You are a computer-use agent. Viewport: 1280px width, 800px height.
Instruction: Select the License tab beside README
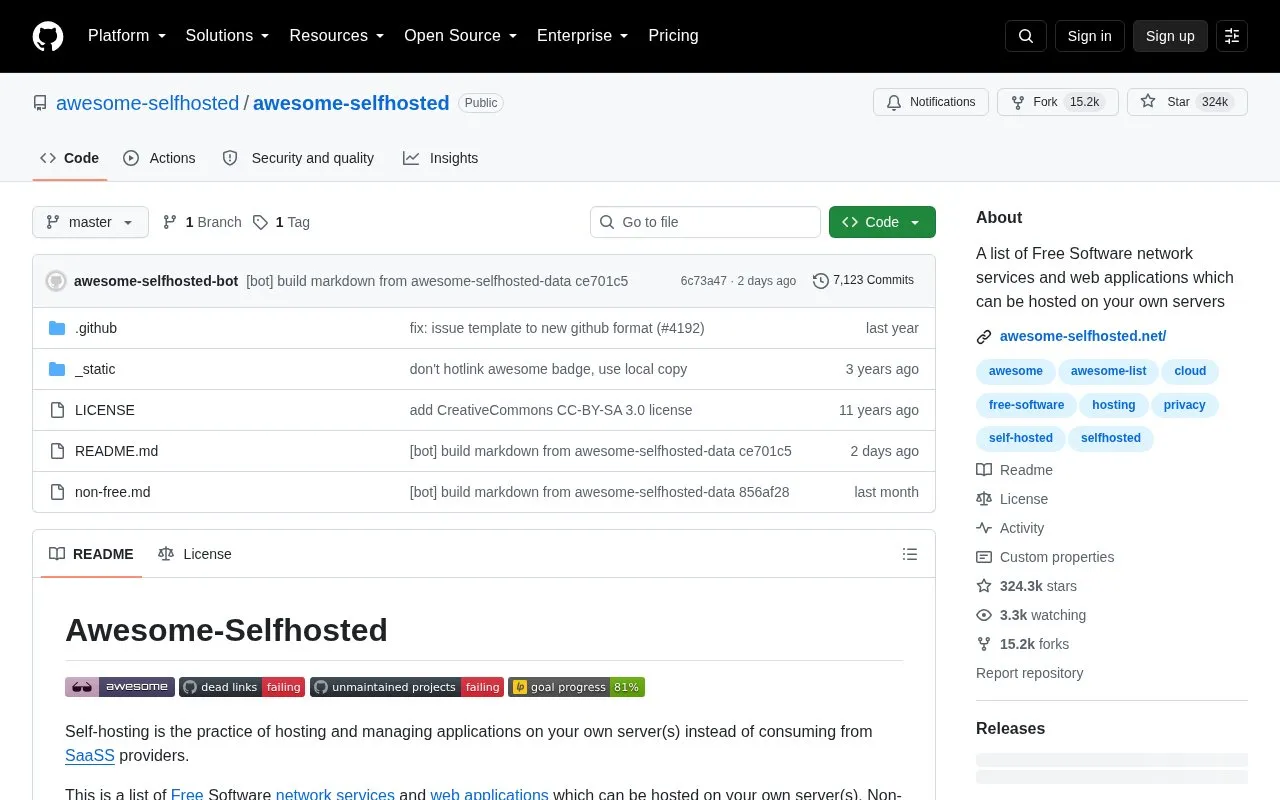pyautogui.click(x=195, y=554)
